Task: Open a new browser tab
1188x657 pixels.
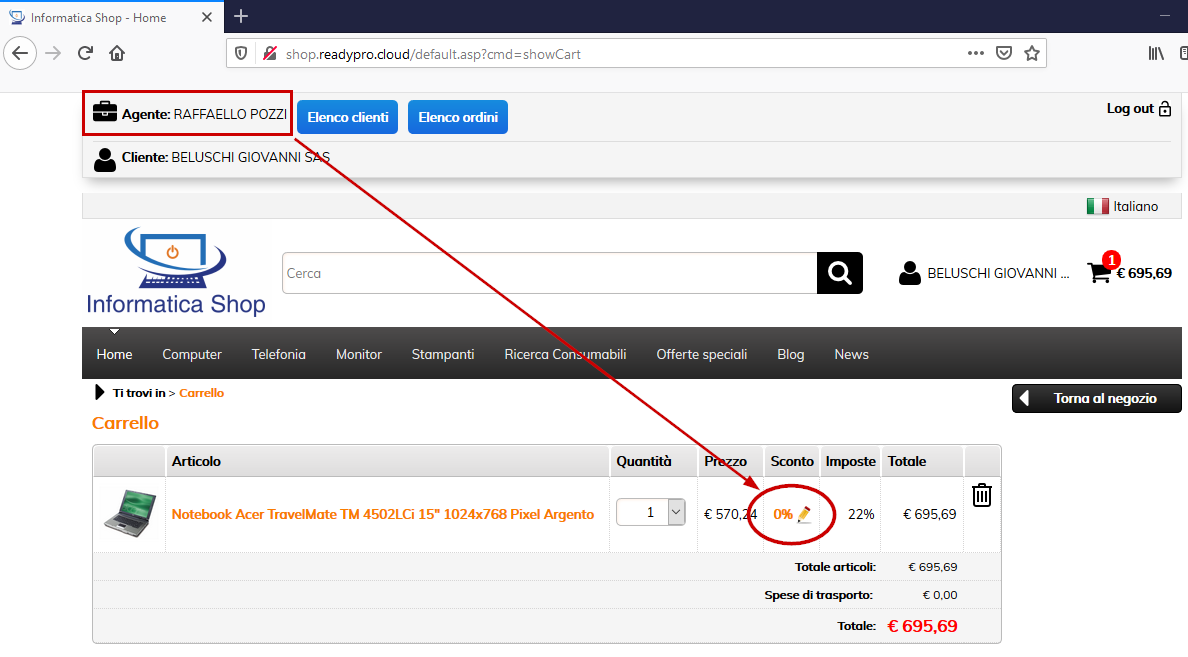Action: pos(241,16)
